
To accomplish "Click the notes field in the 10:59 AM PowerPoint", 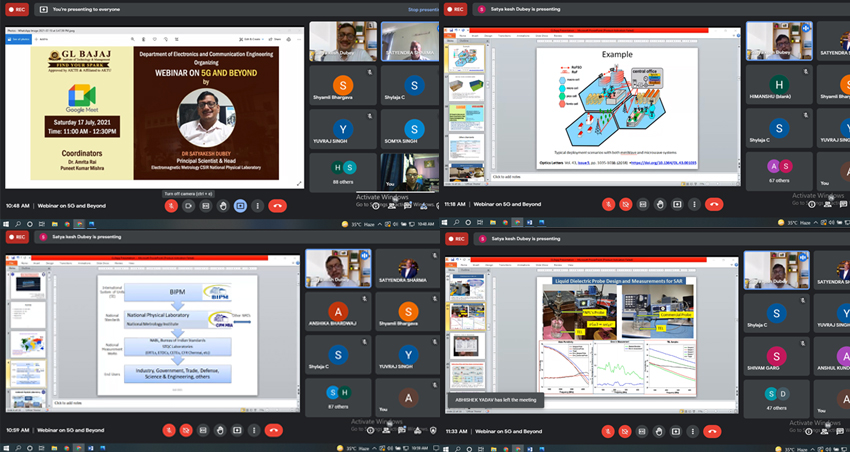I will tap(175, 403).
